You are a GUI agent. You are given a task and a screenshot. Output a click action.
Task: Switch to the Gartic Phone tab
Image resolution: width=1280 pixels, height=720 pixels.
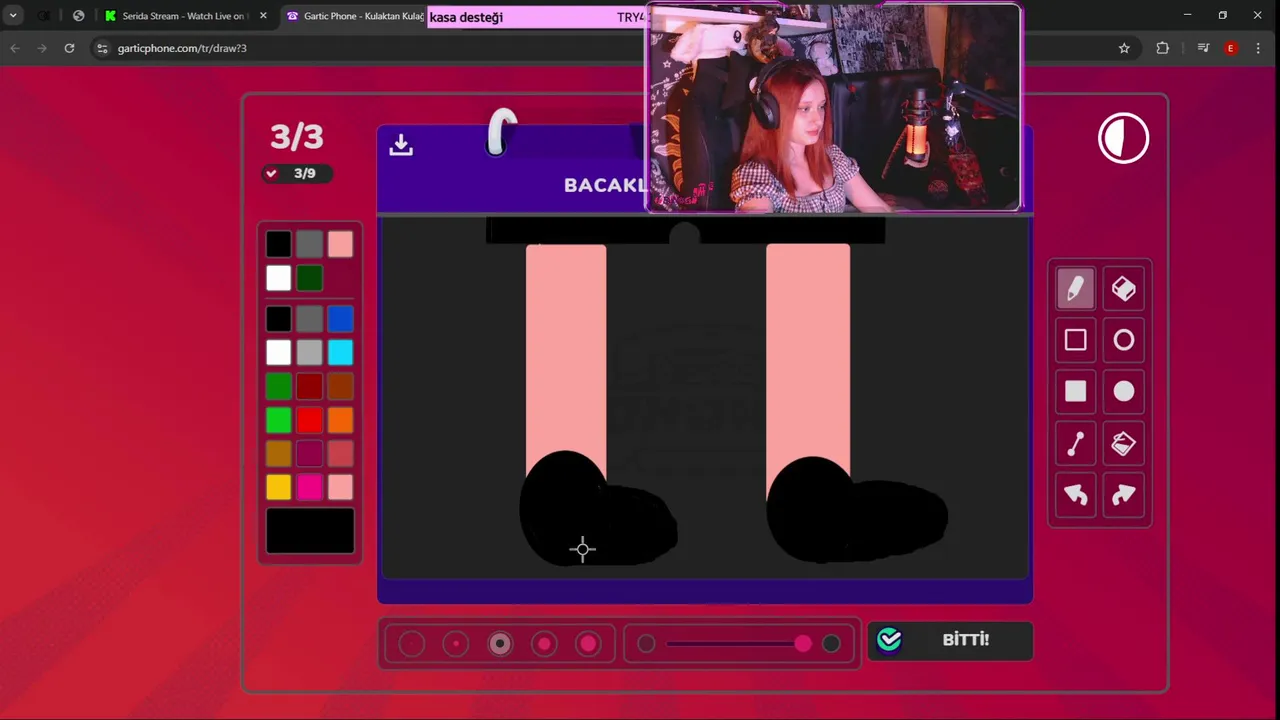pos(355,16)
